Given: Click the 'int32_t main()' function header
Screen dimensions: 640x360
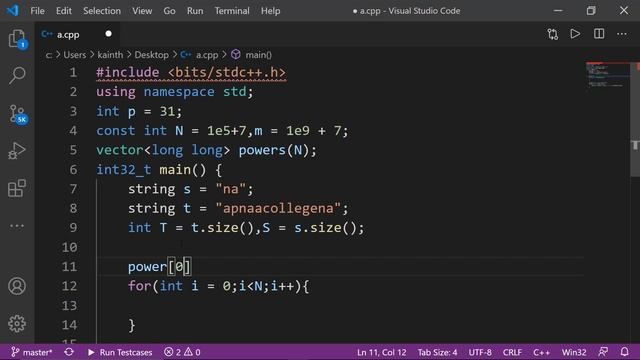Looking at the screenshot, I should pos(159,169).
